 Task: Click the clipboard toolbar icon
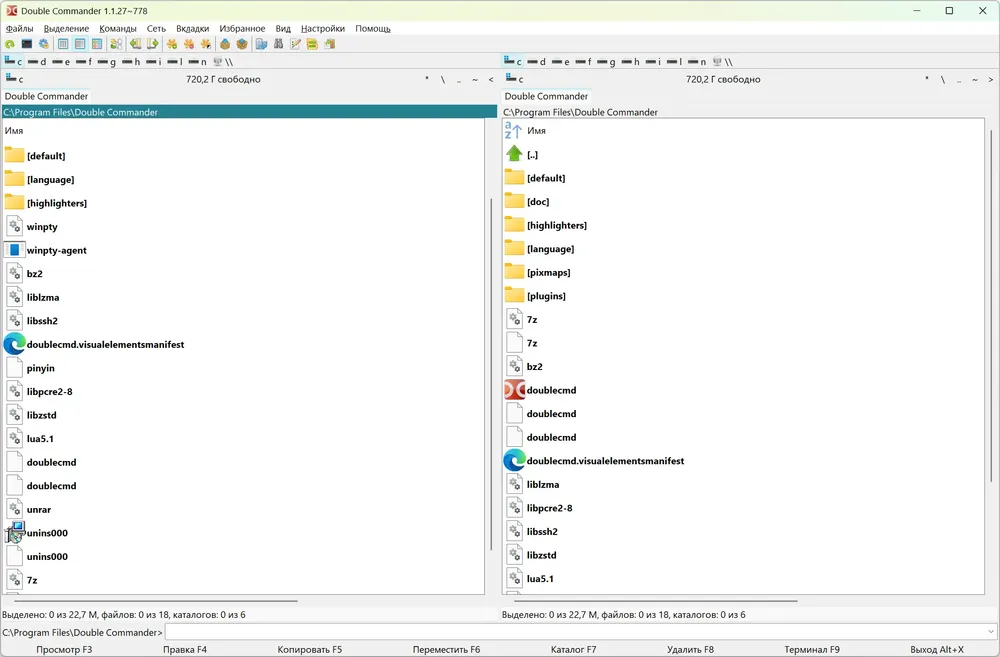tap(329, 44)
